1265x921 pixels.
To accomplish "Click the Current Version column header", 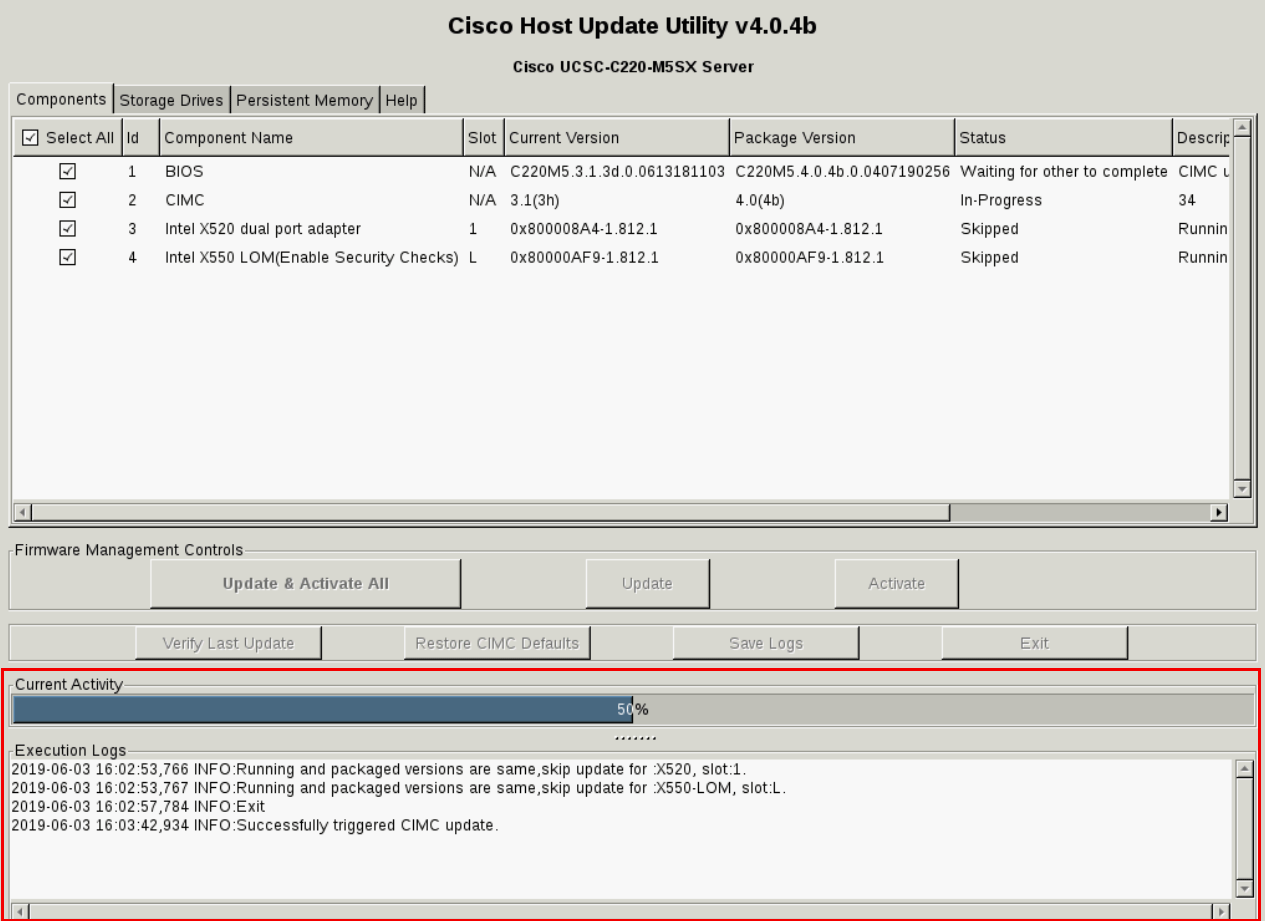I will (x=617, y=138).
